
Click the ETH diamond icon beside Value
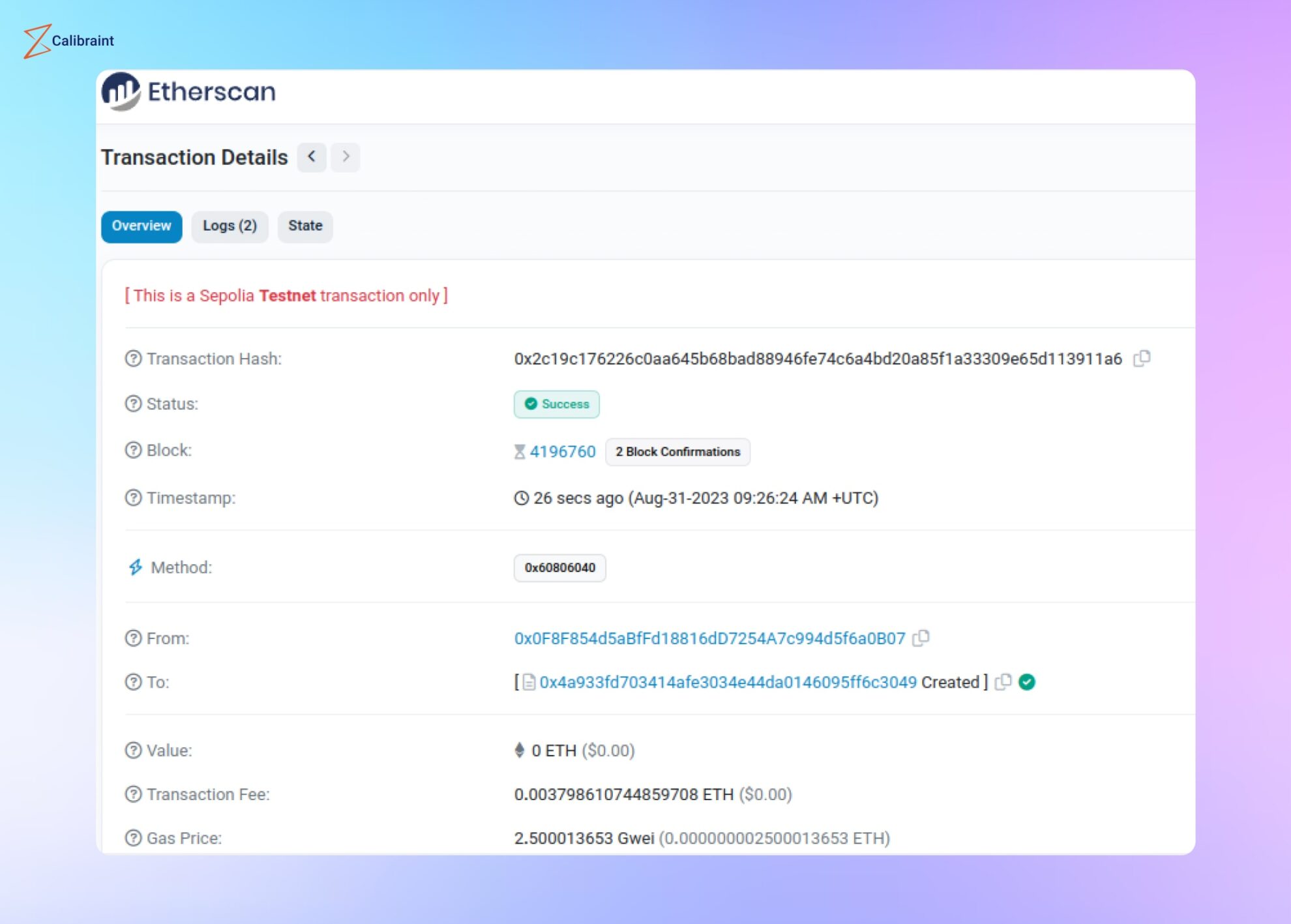(520, 751)
